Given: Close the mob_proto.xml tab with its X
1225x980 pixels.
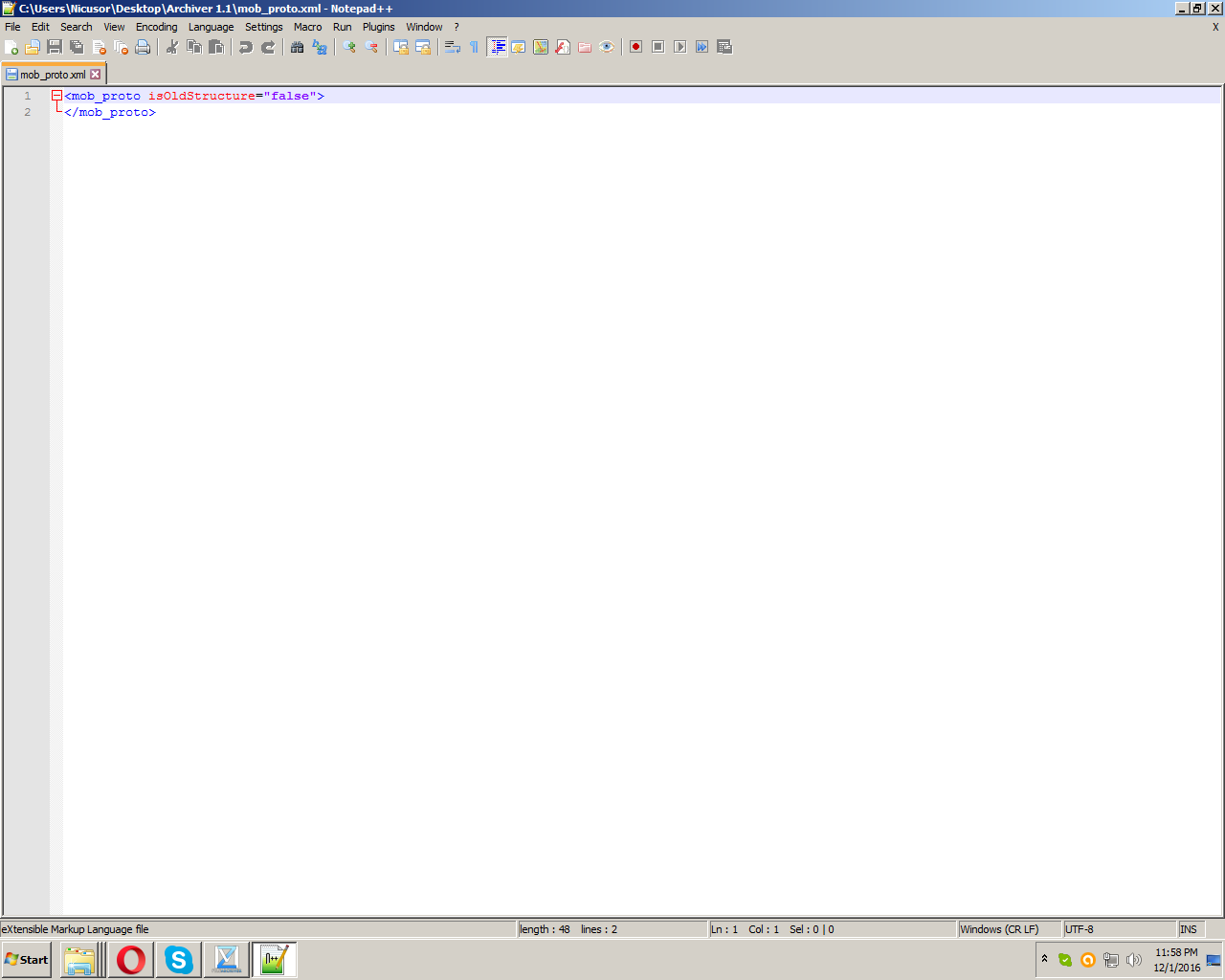Looking at the screenshot, I should tap(95, 75).
